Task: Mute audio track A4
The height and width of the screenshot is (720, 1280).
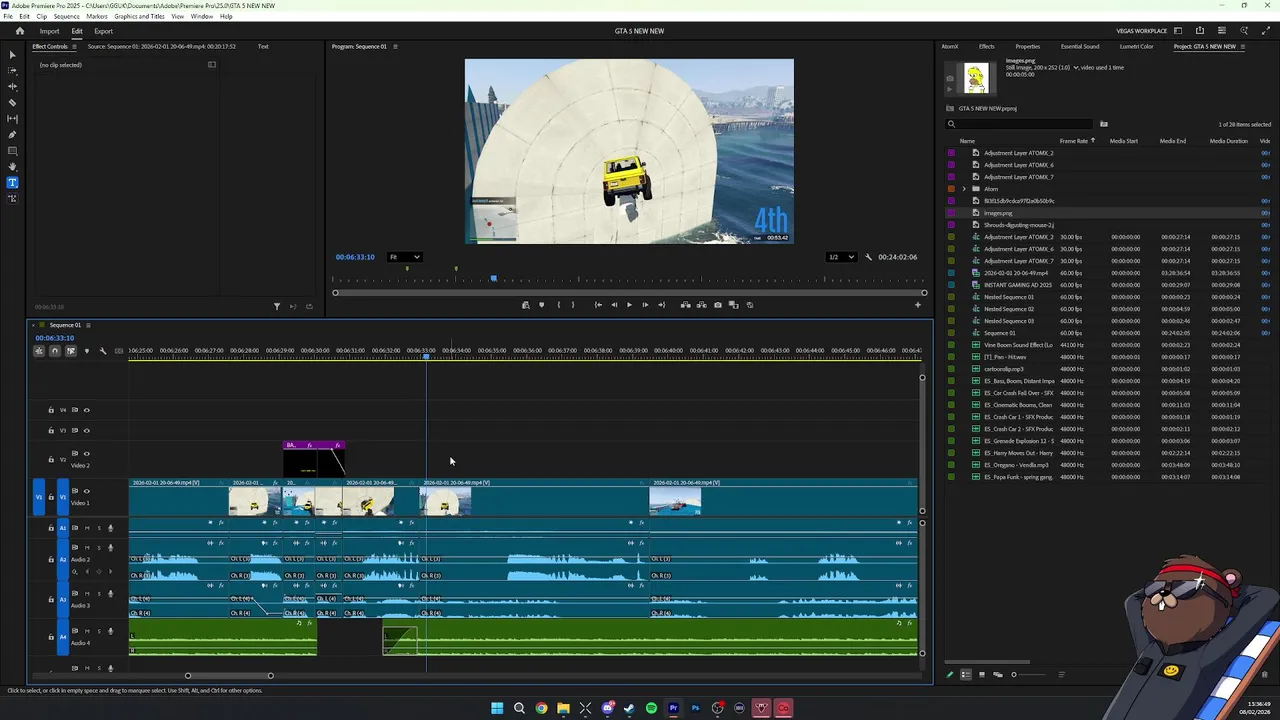Action: [86, 631]
